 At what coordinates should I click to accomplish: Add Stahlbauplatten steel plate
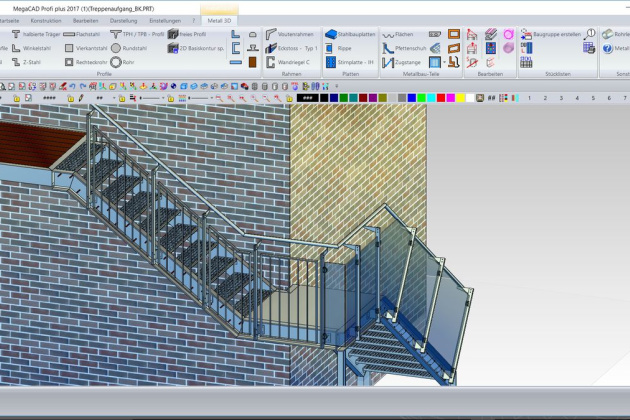tap(350, 34)
